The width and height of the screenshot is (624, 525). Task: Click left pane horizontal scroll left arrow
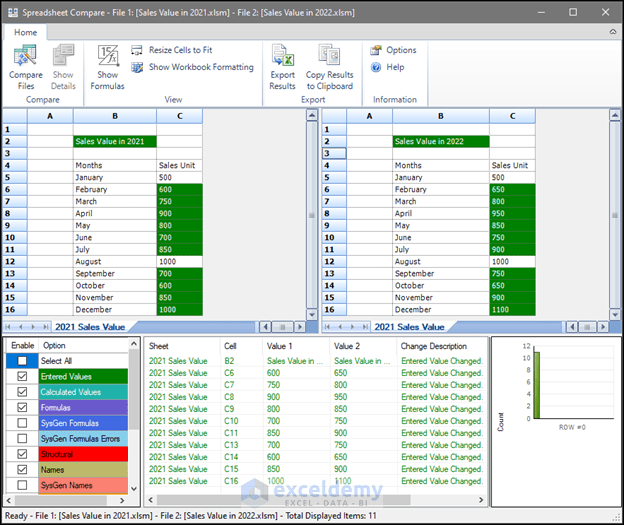[265, 327]
